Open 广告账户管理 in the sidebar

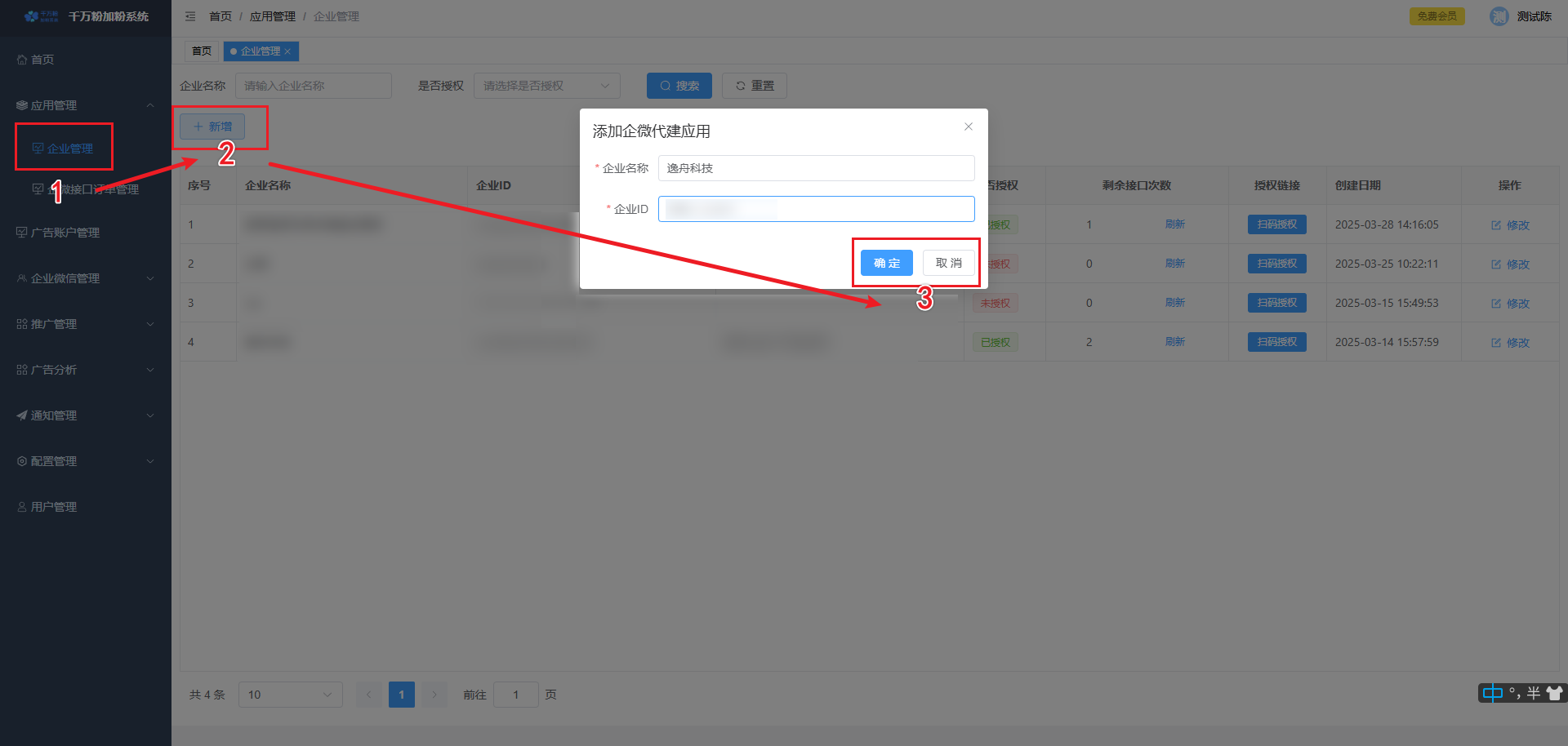coord(65,233)
